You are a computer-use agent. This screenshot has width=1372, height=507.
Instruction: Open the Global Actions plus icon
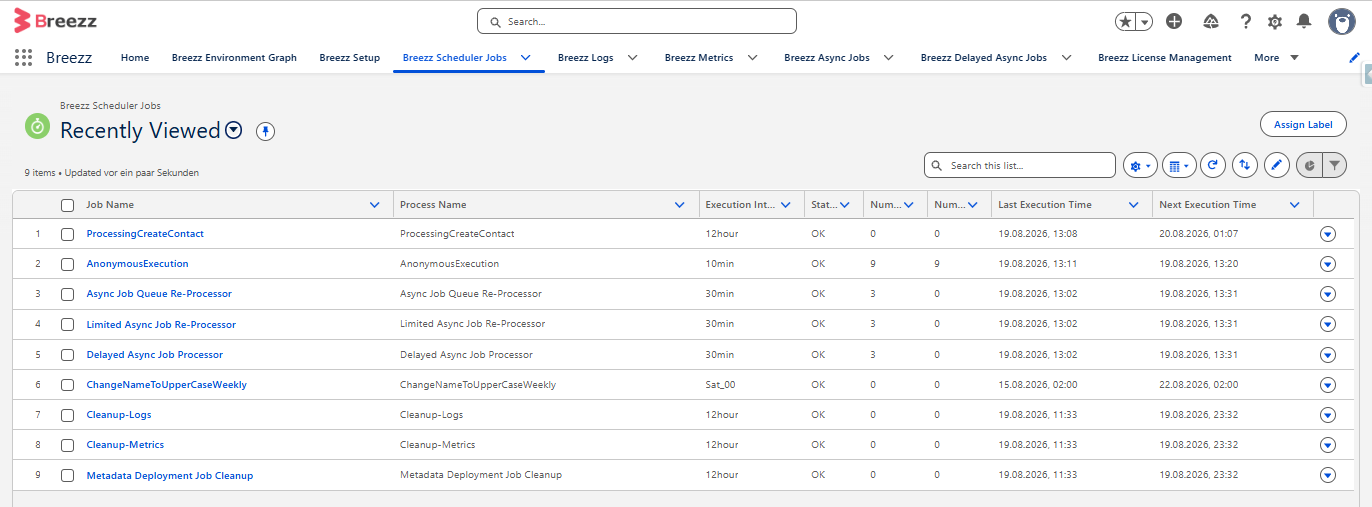point(1174,21)
